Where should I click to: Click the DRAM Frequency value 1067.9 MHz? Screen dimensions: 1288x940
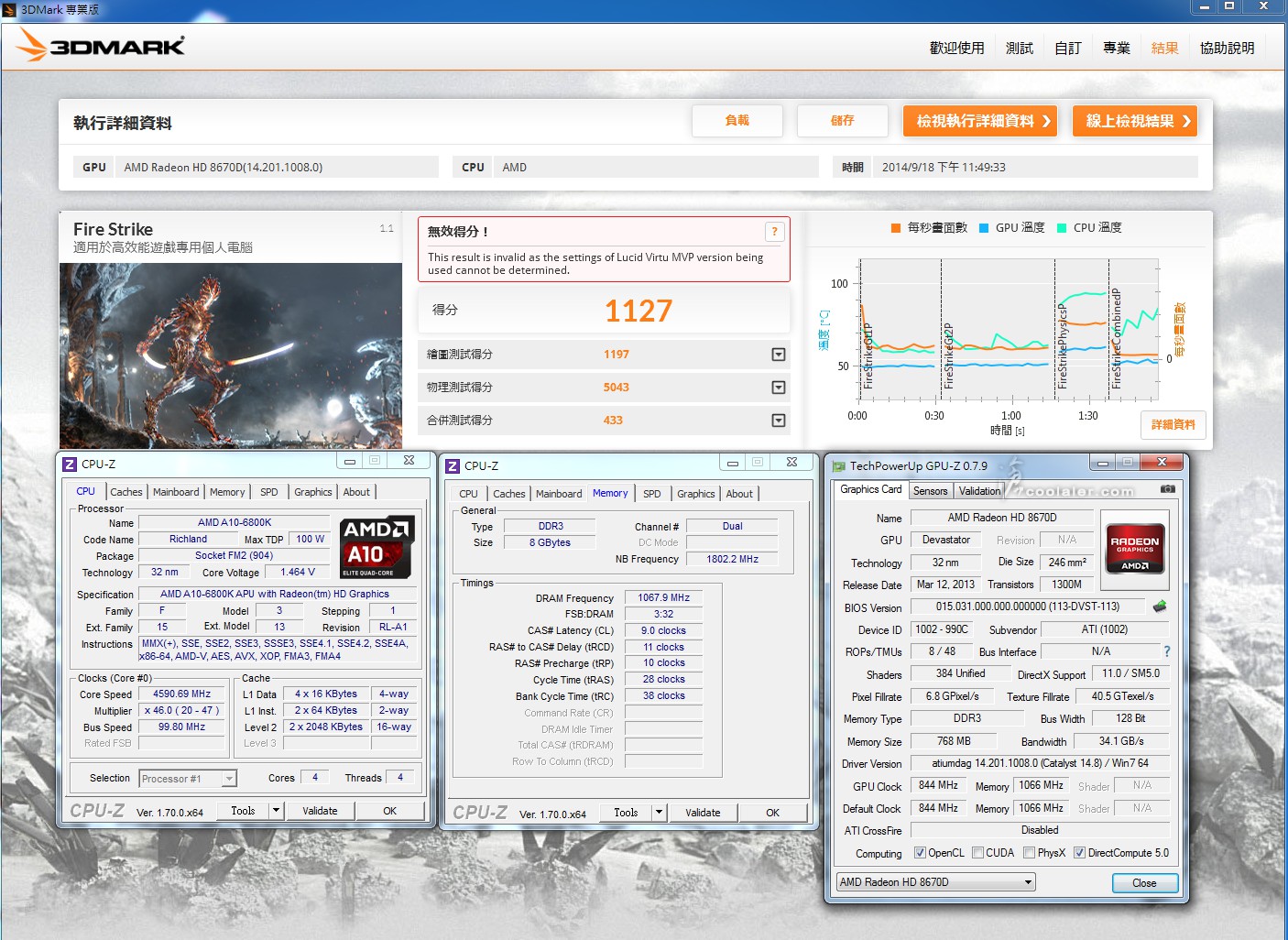click(x=664, y=598)
